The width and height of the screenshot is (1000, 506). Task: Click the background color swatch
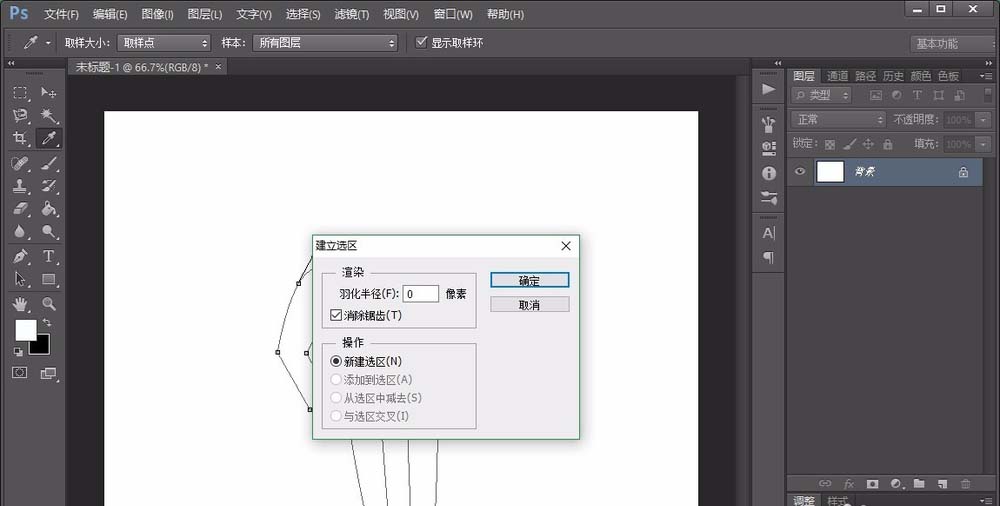(41, 346)
